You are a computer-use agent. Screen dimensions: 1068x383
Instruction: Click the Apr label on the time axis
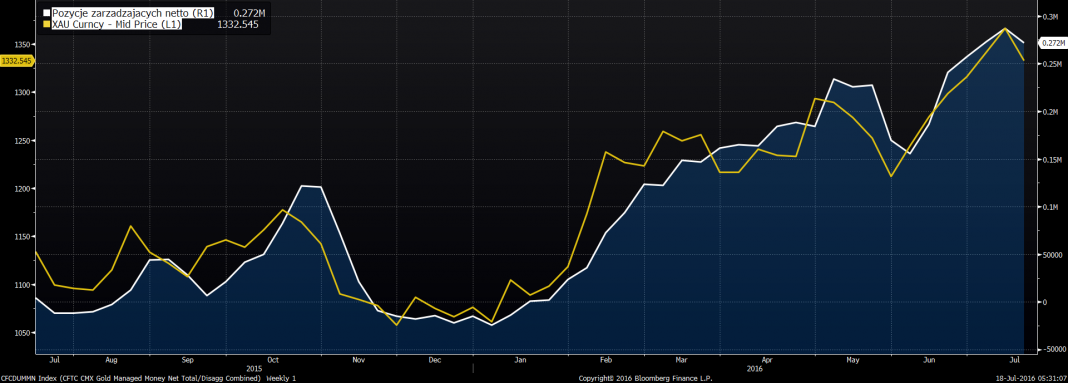point(768,359)
